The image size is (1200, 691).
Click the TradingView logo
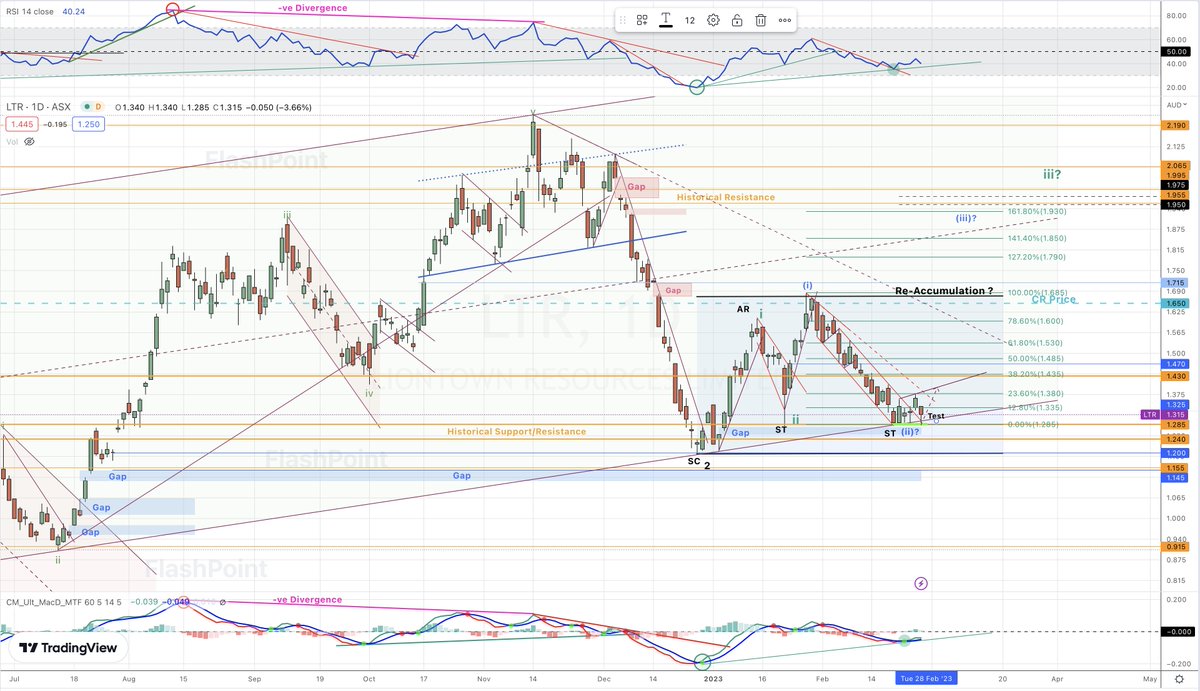67,648
